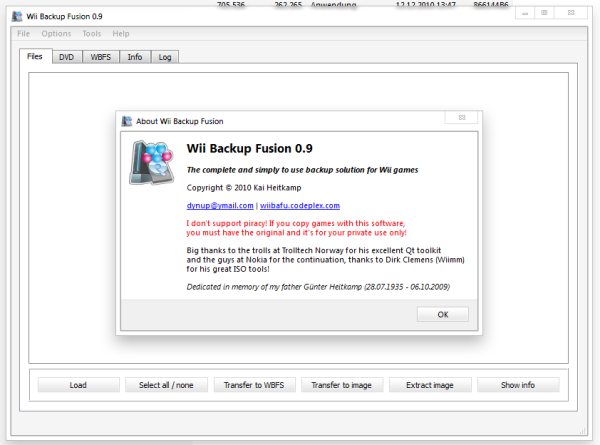Visit the wiibafu.codeplex.com link
This screenshot has width=600, height=445.
[x=300, y=205]
